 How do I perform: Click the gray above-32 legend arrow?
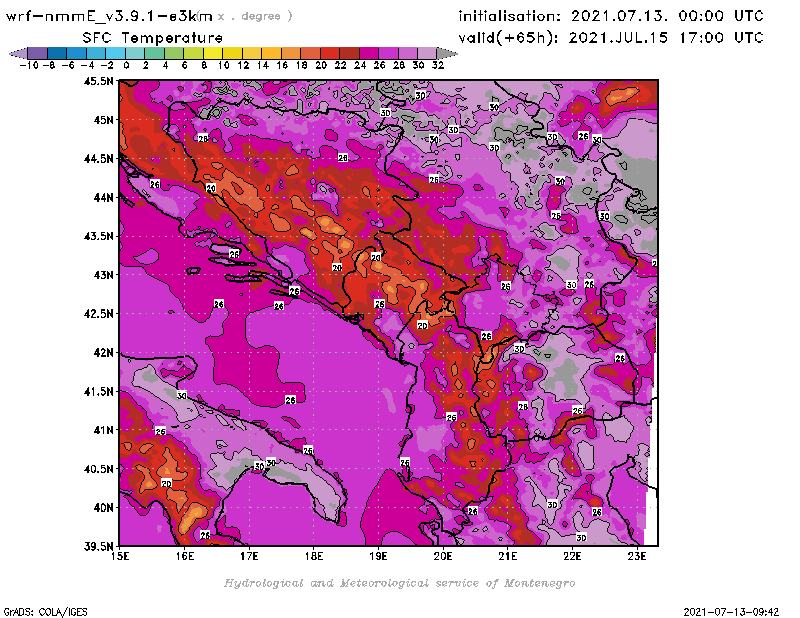pos(447,54)
